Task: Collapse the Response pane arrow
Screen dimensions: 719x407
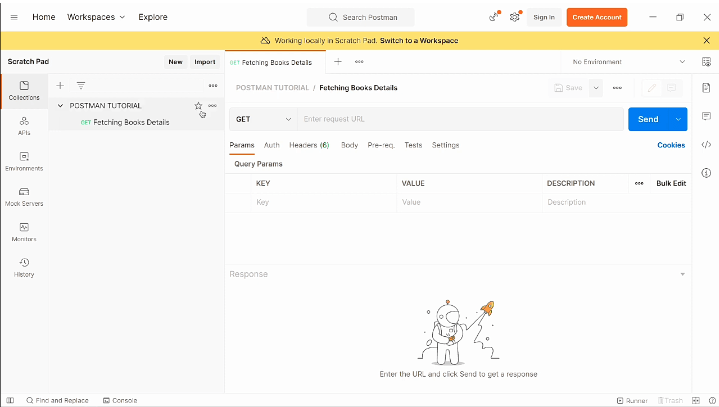Action: click(x=683, y=274)
